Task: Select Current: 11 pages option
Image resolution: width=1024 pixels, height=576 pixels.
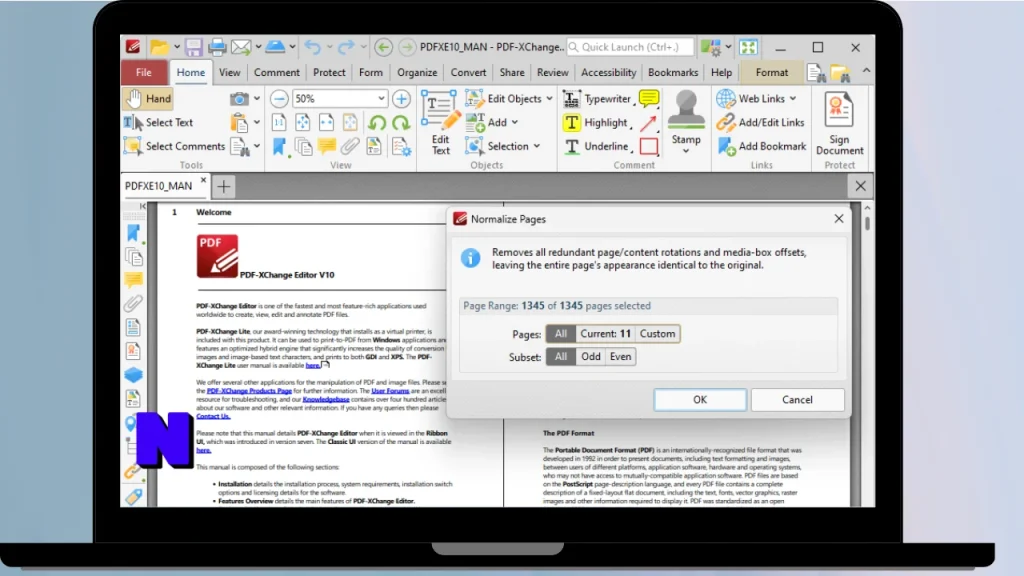Action: 605,334
